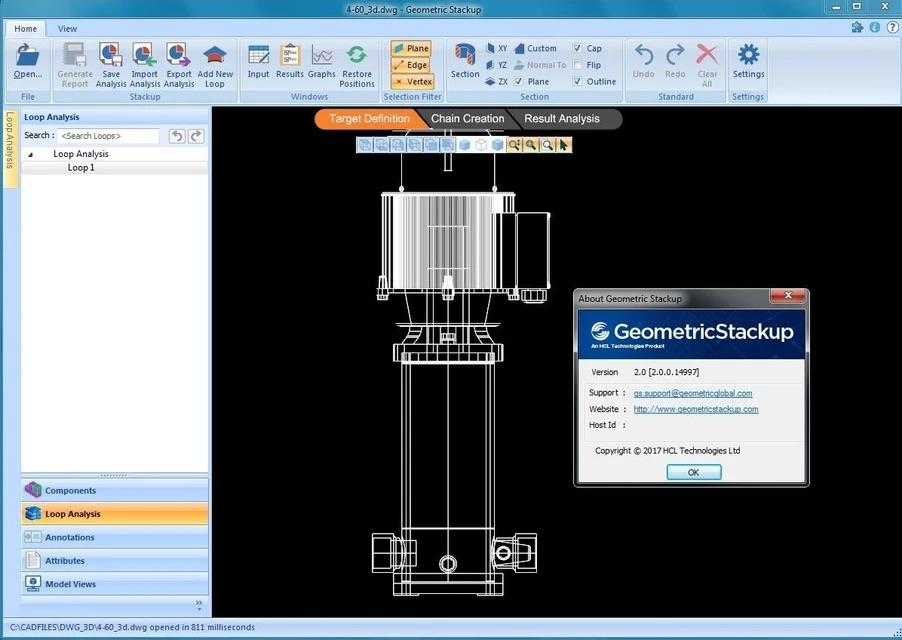Image resolution: width=902 pixels, height=640 pixels.
Task: Click the status bar file-opened message
Action: [x=132, y=627]
